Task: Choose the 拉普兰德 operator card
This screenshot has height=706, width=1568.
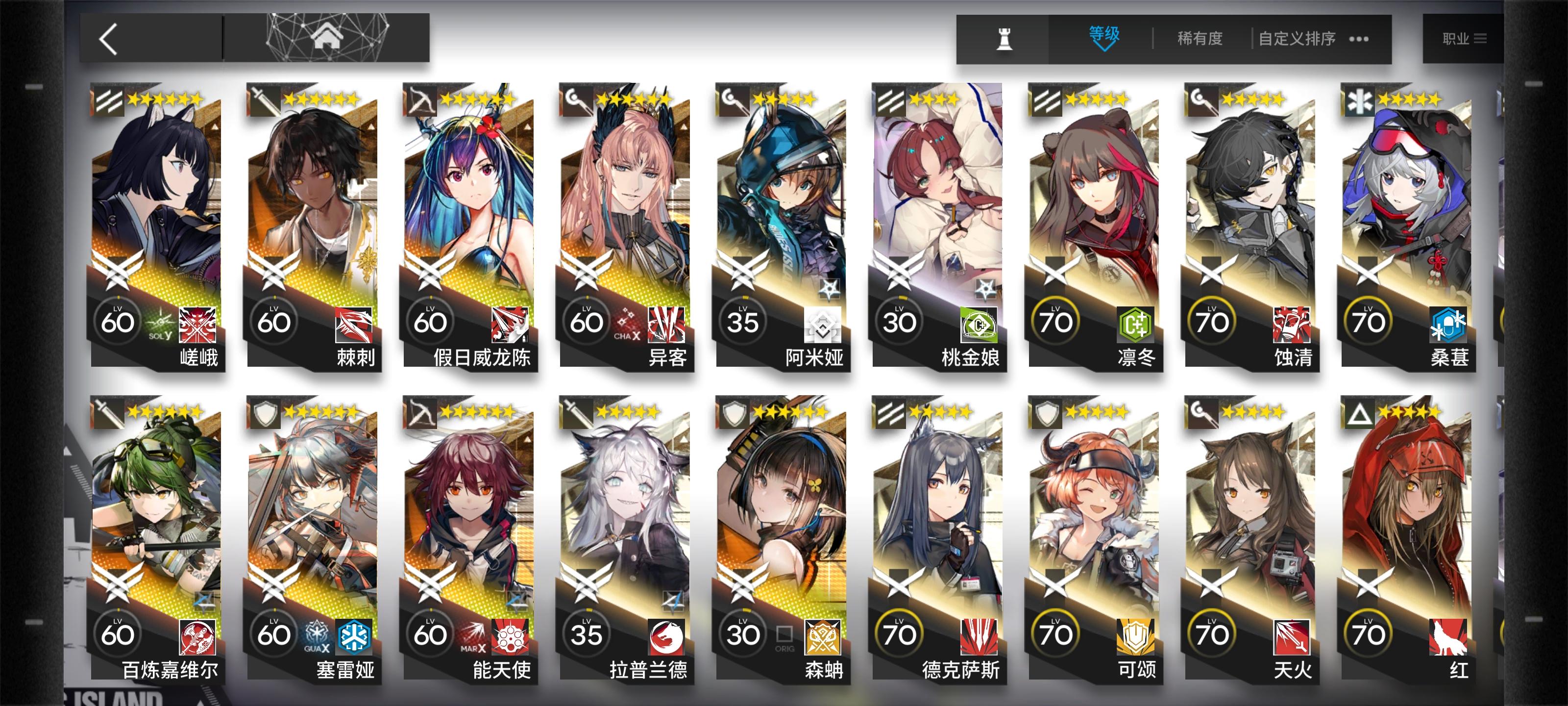Action: coord(625,538)
